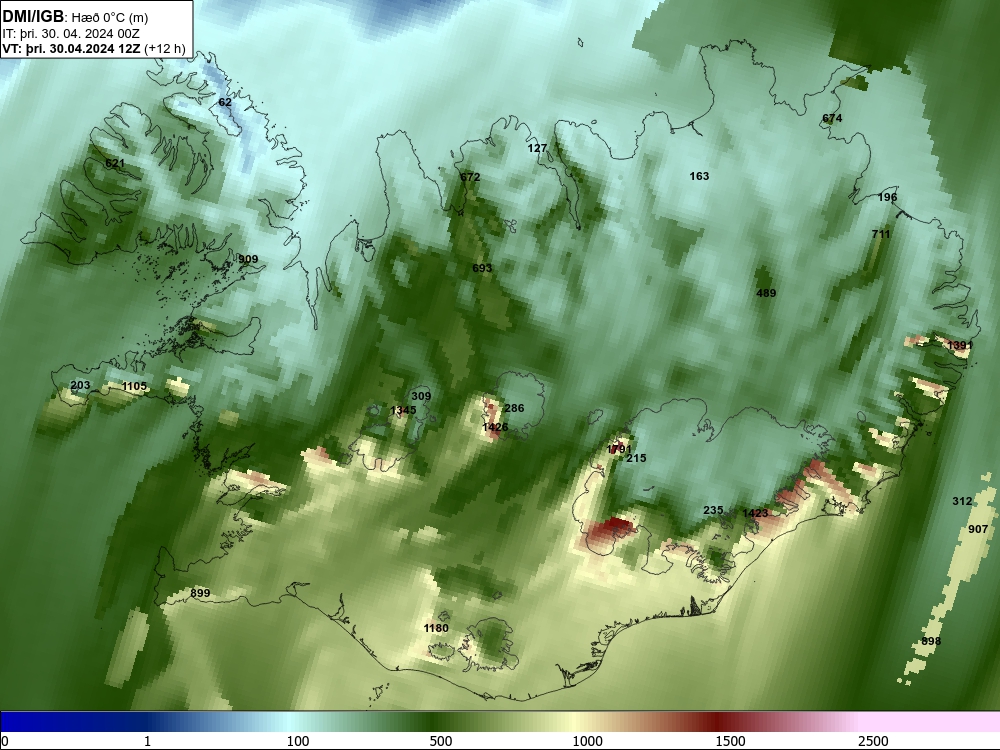Click the map value 898
The image size is (1000, 750).
pyautogui.click(x=931, y=641)
